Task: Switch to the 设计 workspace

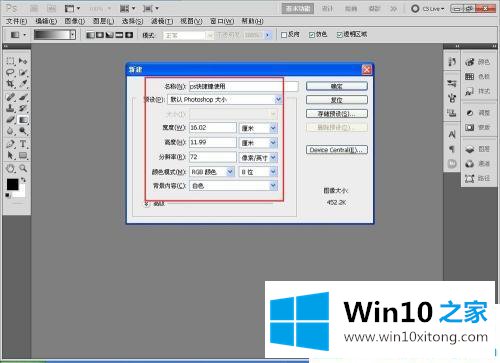Action: coord(327,9)
